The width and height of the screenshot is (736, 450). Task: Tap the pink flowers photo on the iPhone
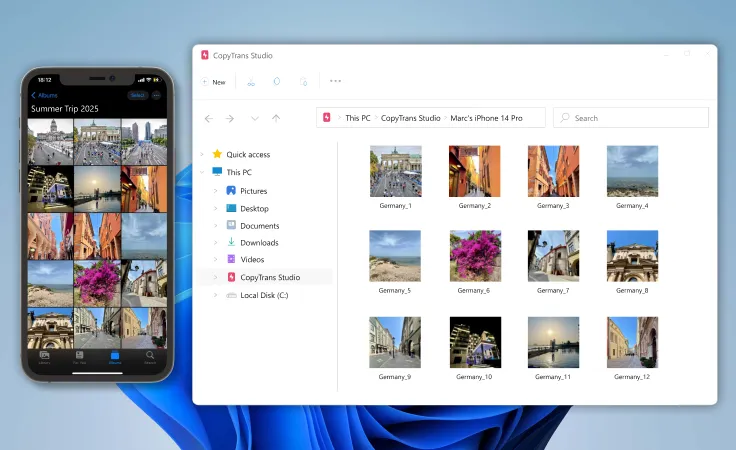point(97,283)
